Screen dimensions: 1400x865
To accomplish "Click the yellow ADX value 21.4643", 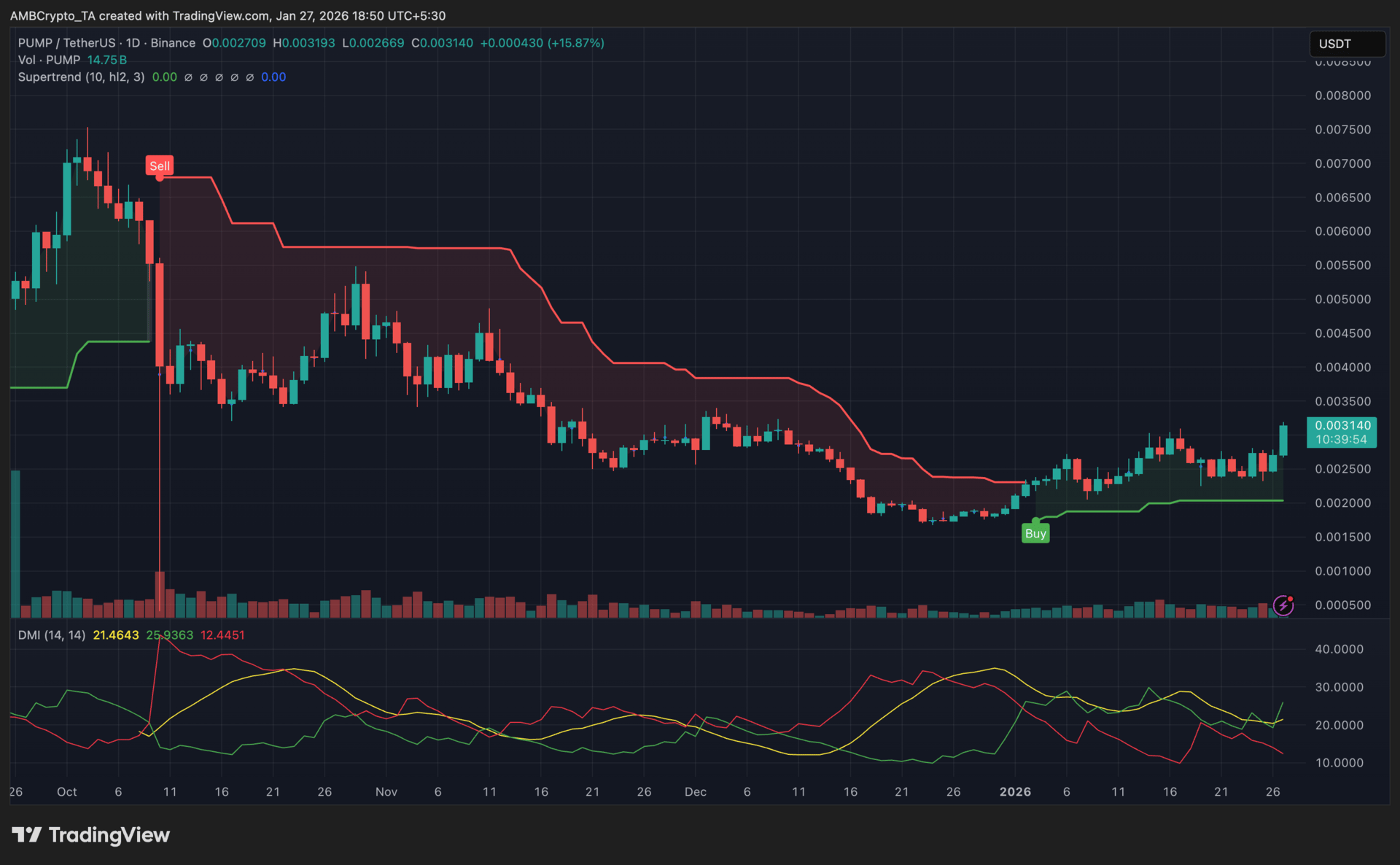I will (116, 635).
